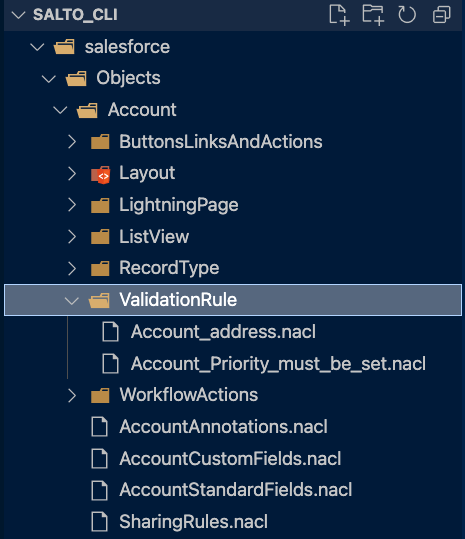Collapse all folders using the explorer icon
465x539 pixels.
(x=442, y=15)
